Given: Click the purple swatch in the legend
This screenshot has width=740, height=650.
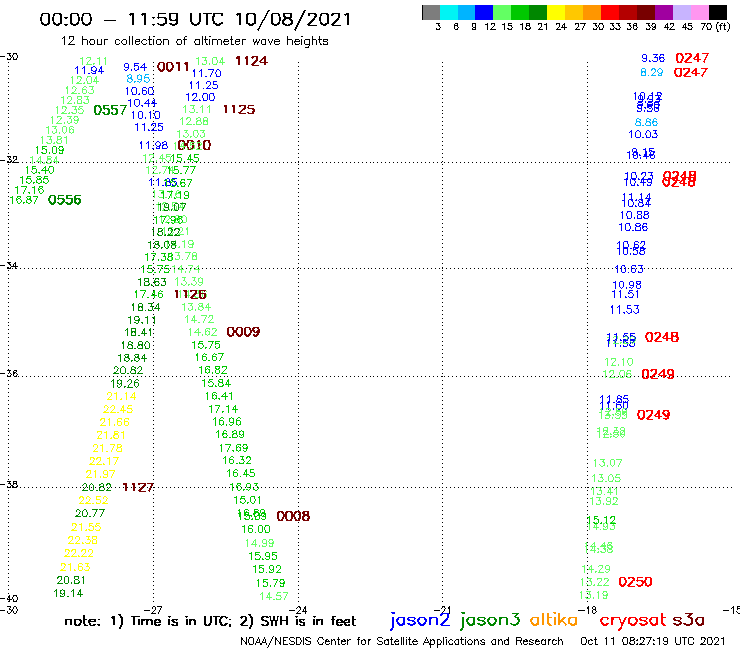Looking at the screenshot, I should [664, 12].
